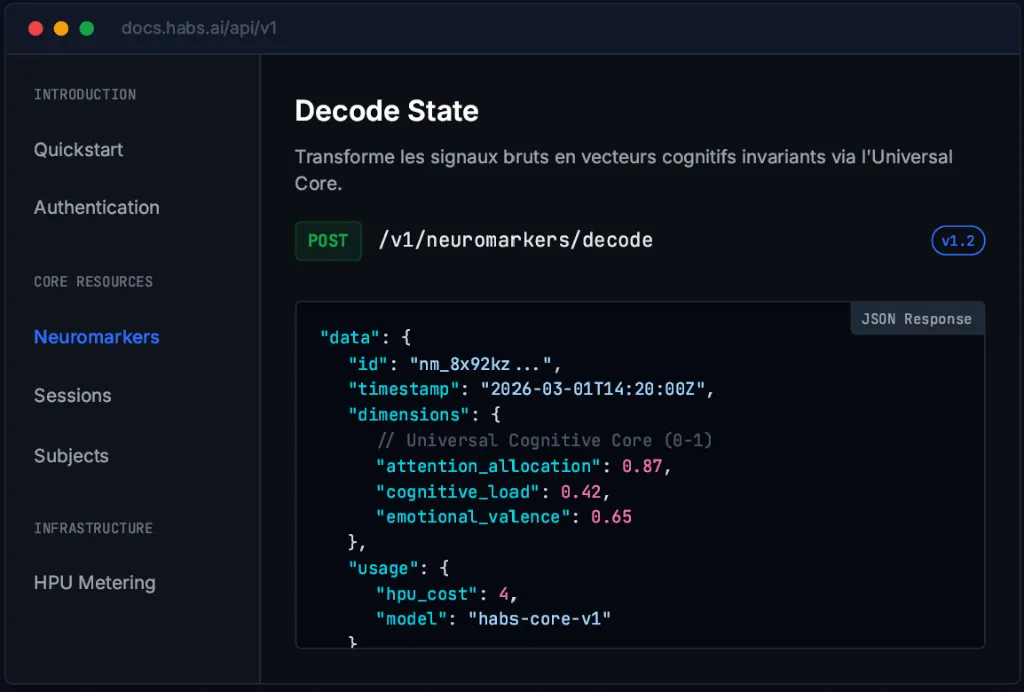Open the Quickstart guide

tap(77, 149)
